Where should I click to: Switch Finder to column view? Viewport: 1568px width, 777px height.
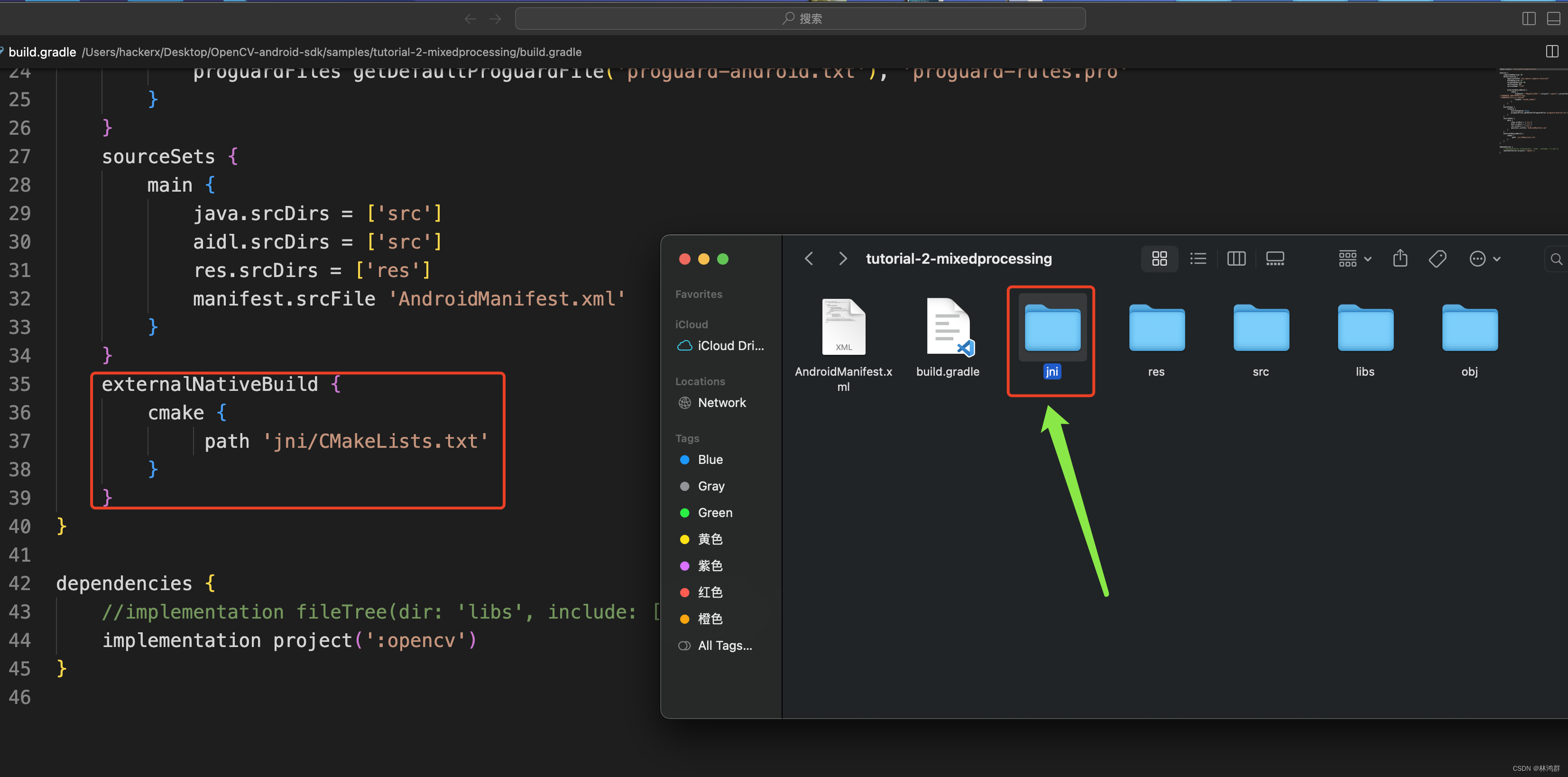pos(1236,259)
